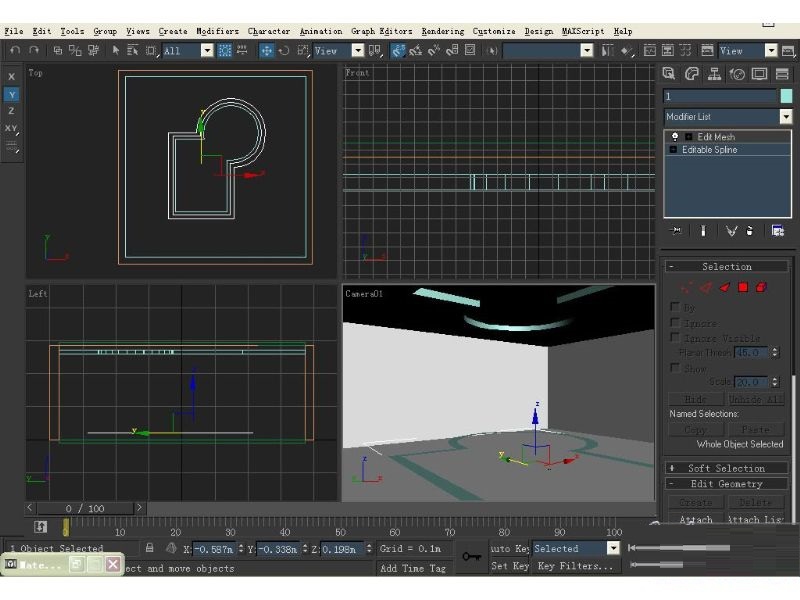Image resolution: width=800 pixels, height=600 pixels.
Task: Check the Show normals checkbox
Action: (x=674, y=367)
